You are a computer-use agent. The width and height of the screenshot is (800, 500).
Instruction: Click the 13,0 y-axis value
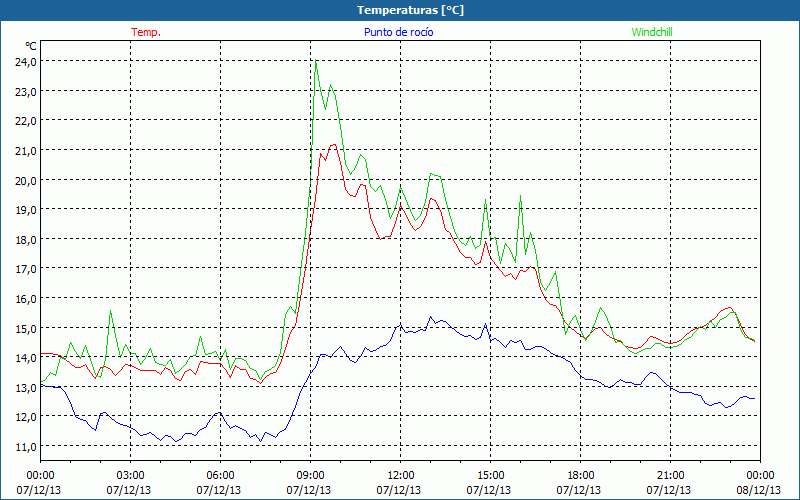27,387
